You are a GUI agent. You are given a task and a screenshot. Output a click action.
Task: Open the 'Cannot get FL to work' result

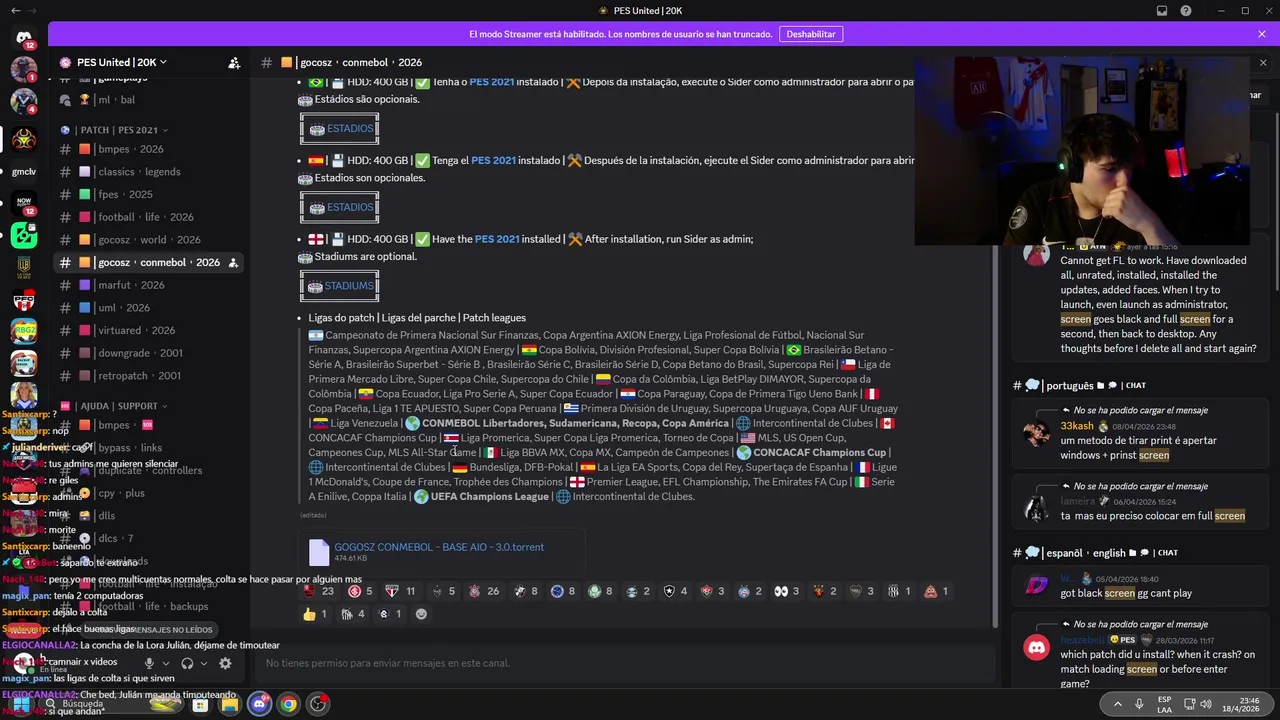click(1139, 300)
